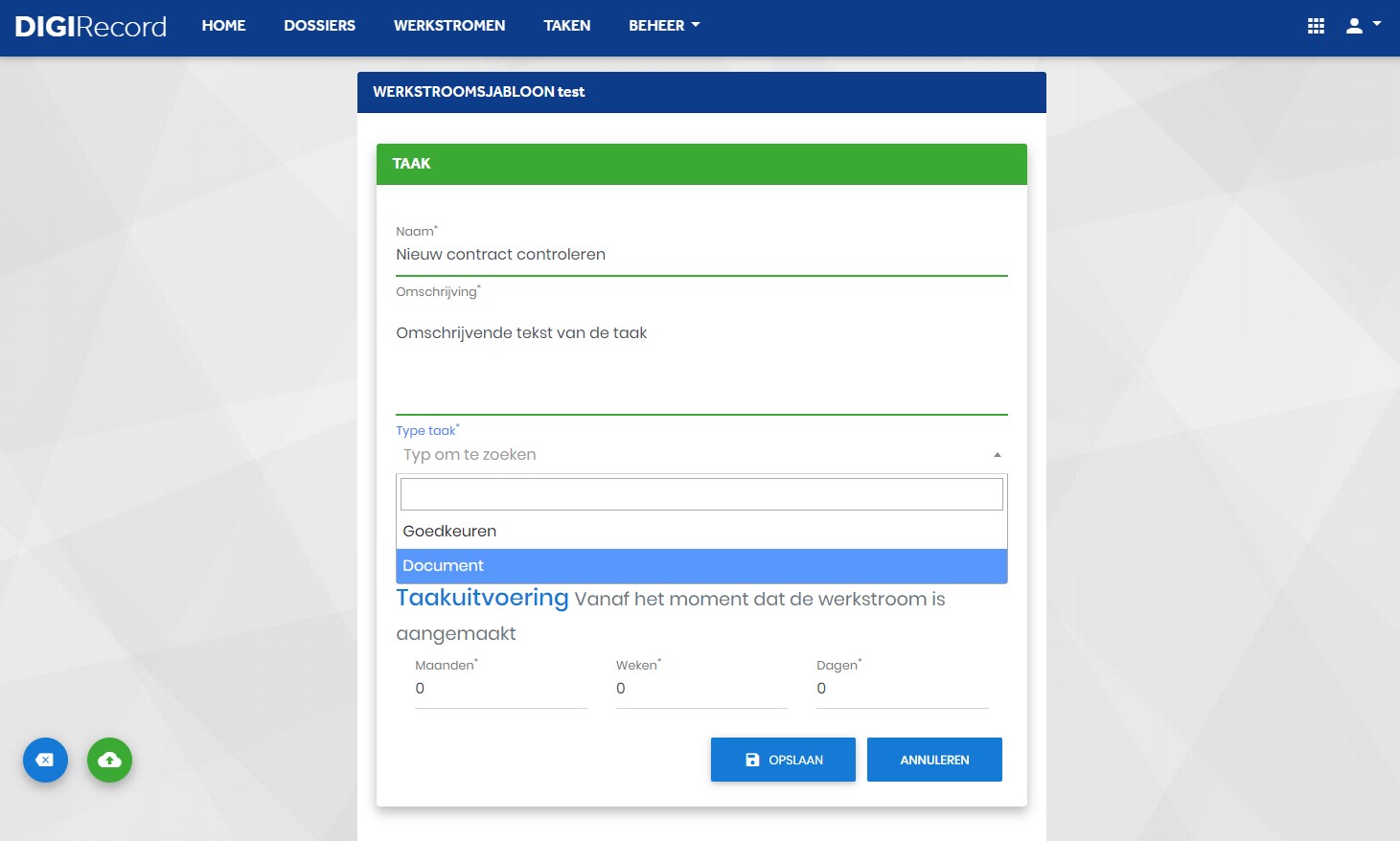Select the Document option
Viewport: 1400px width, 841px height.
click(701, 566)
